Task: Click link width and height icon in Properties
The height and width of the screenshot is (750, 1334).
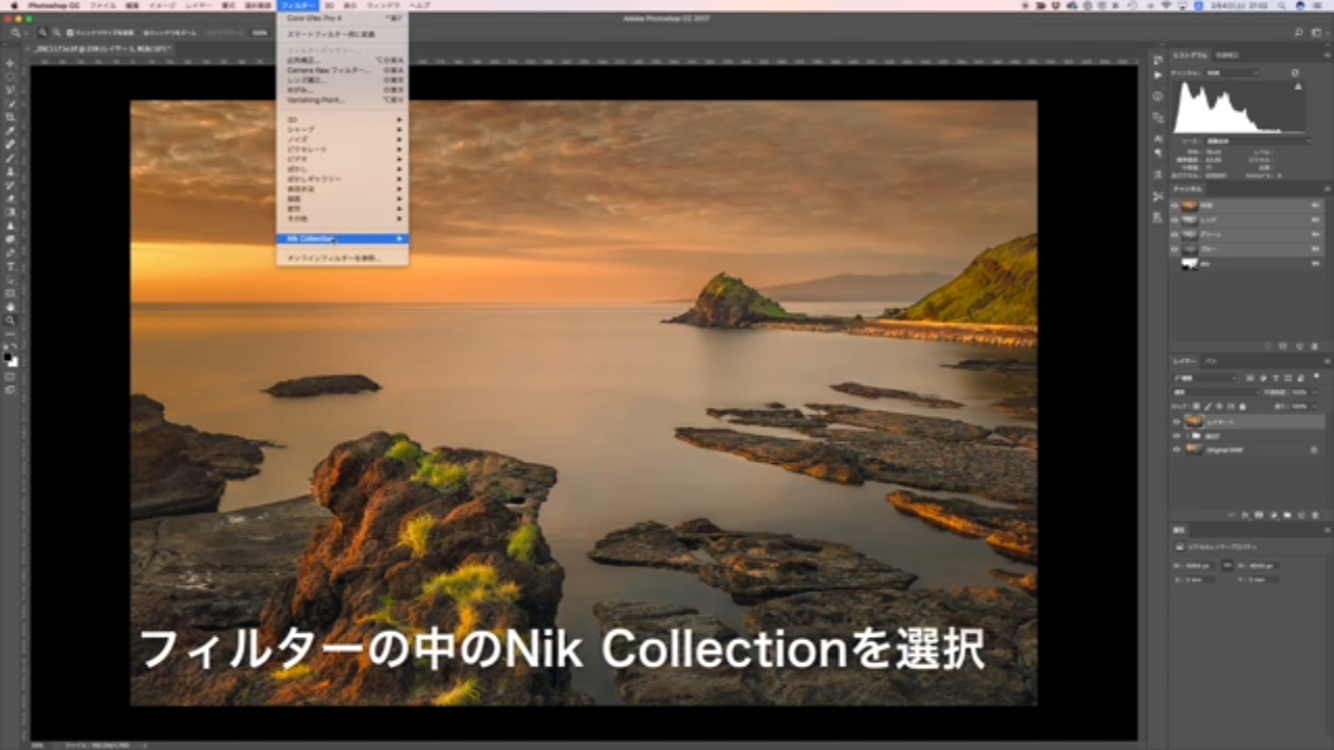Action: pos(1227,566)
